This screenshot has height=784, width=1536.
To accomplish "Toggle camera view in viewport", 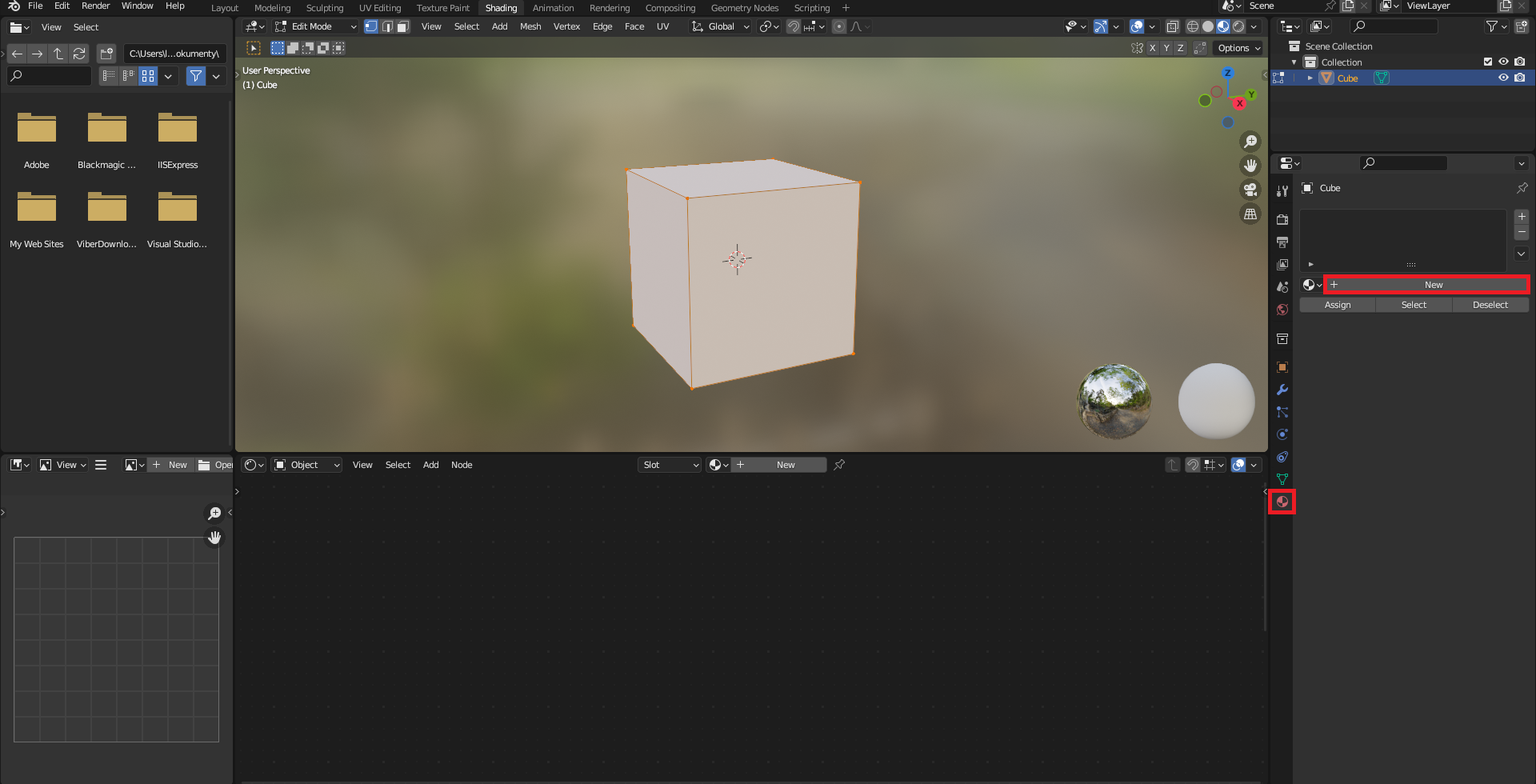I will [1250, 190].
